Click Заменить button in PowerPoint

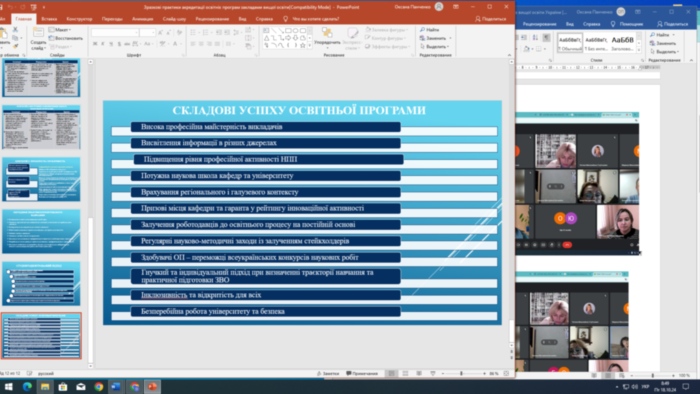435,38
